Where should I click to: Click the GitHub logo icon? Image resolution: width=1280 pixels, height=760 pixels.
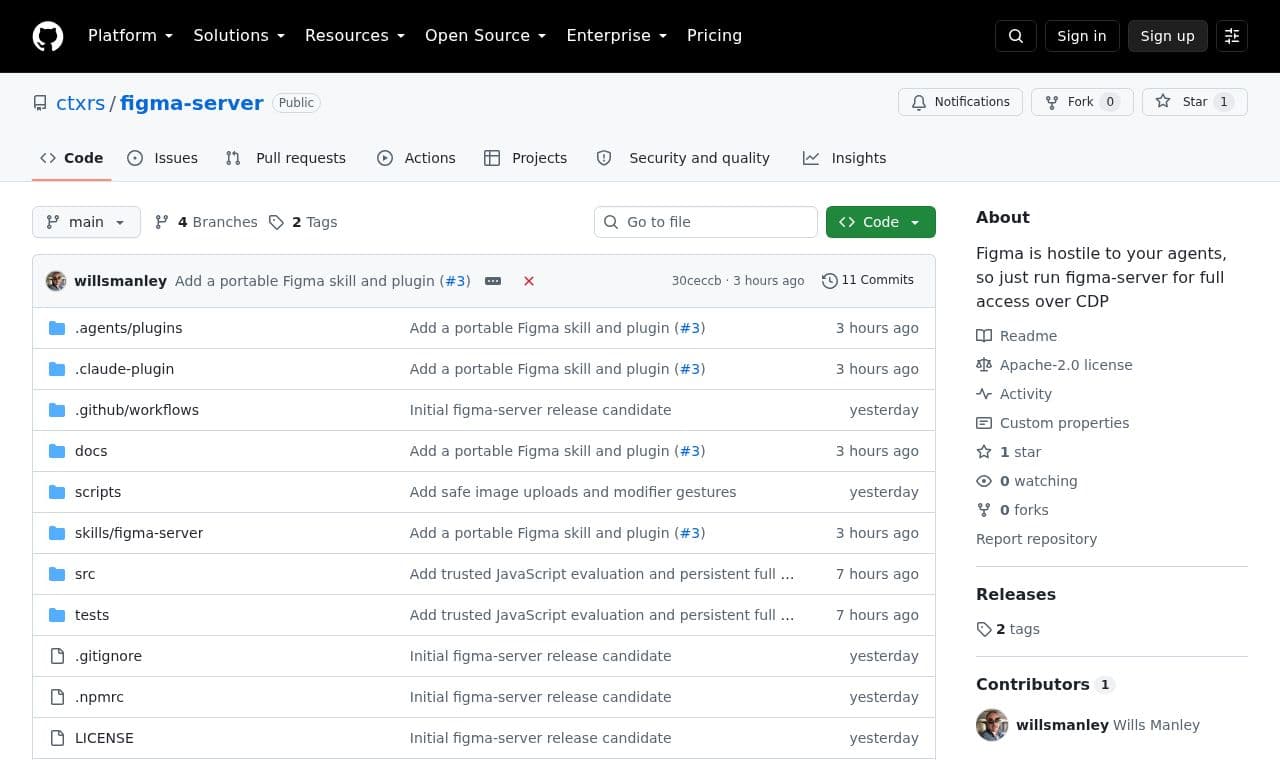click(x=48, y=36)
